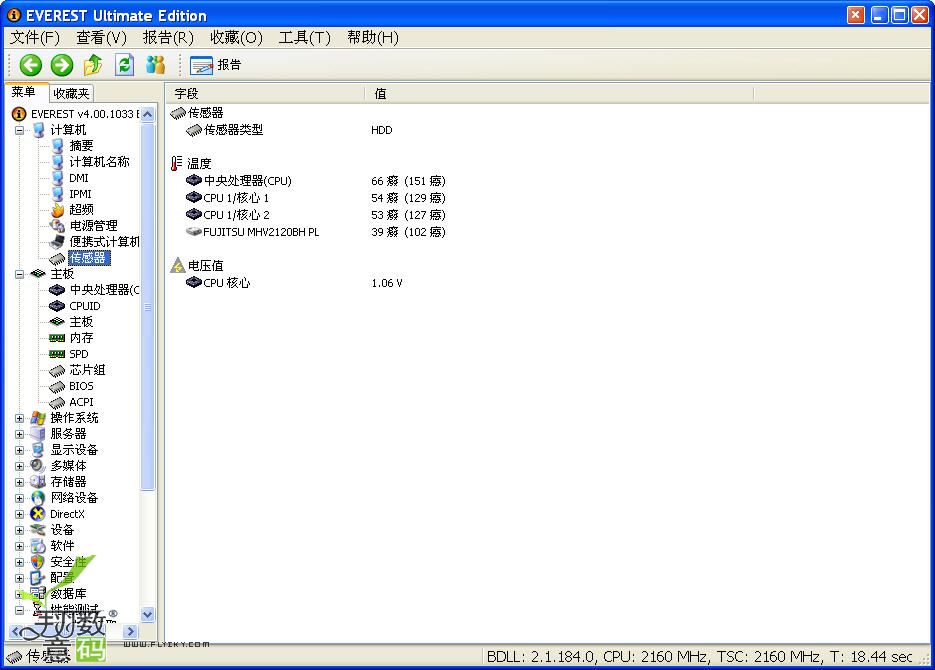Image resolution: width=935 pixels, height=670 pixels.
Task: Expand the 服务器 tree node
Action: pos(20,435)
